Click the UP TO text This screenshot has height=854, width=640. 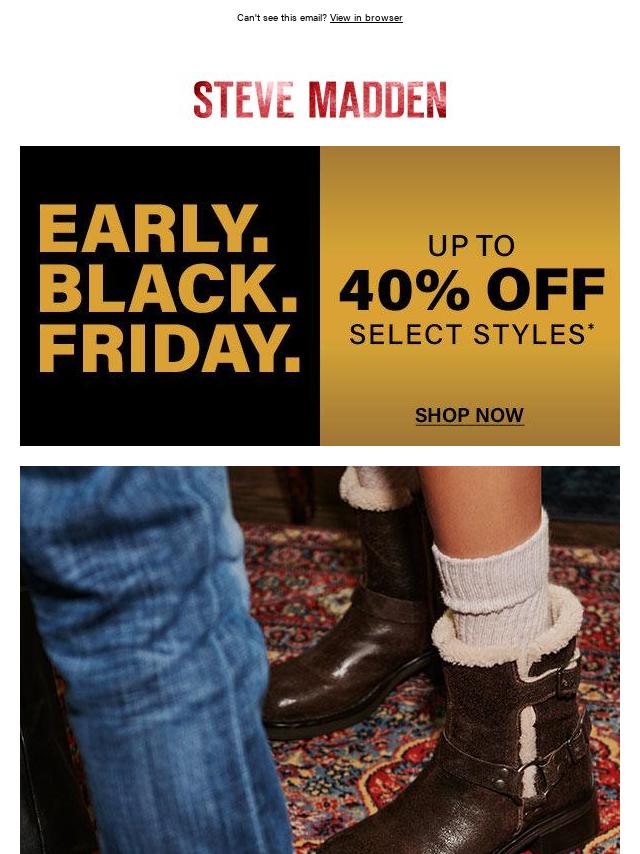coord(471,246)
